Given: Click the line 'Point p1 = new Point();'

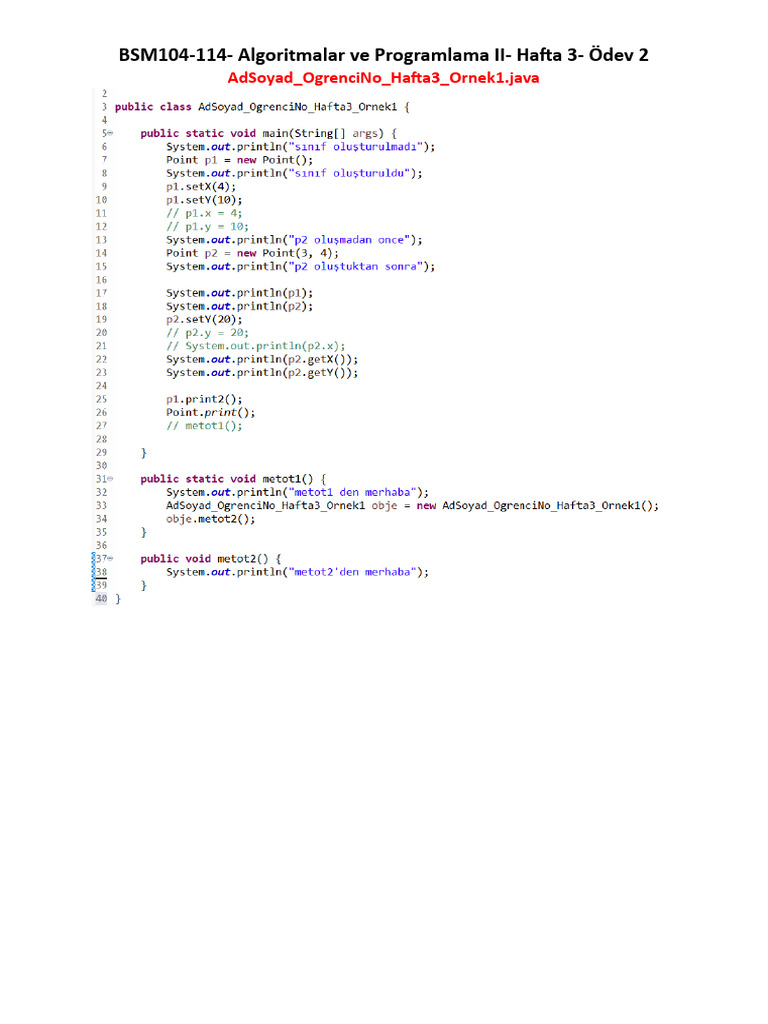Looking at the screenshot, I should [x=239, y=160].
